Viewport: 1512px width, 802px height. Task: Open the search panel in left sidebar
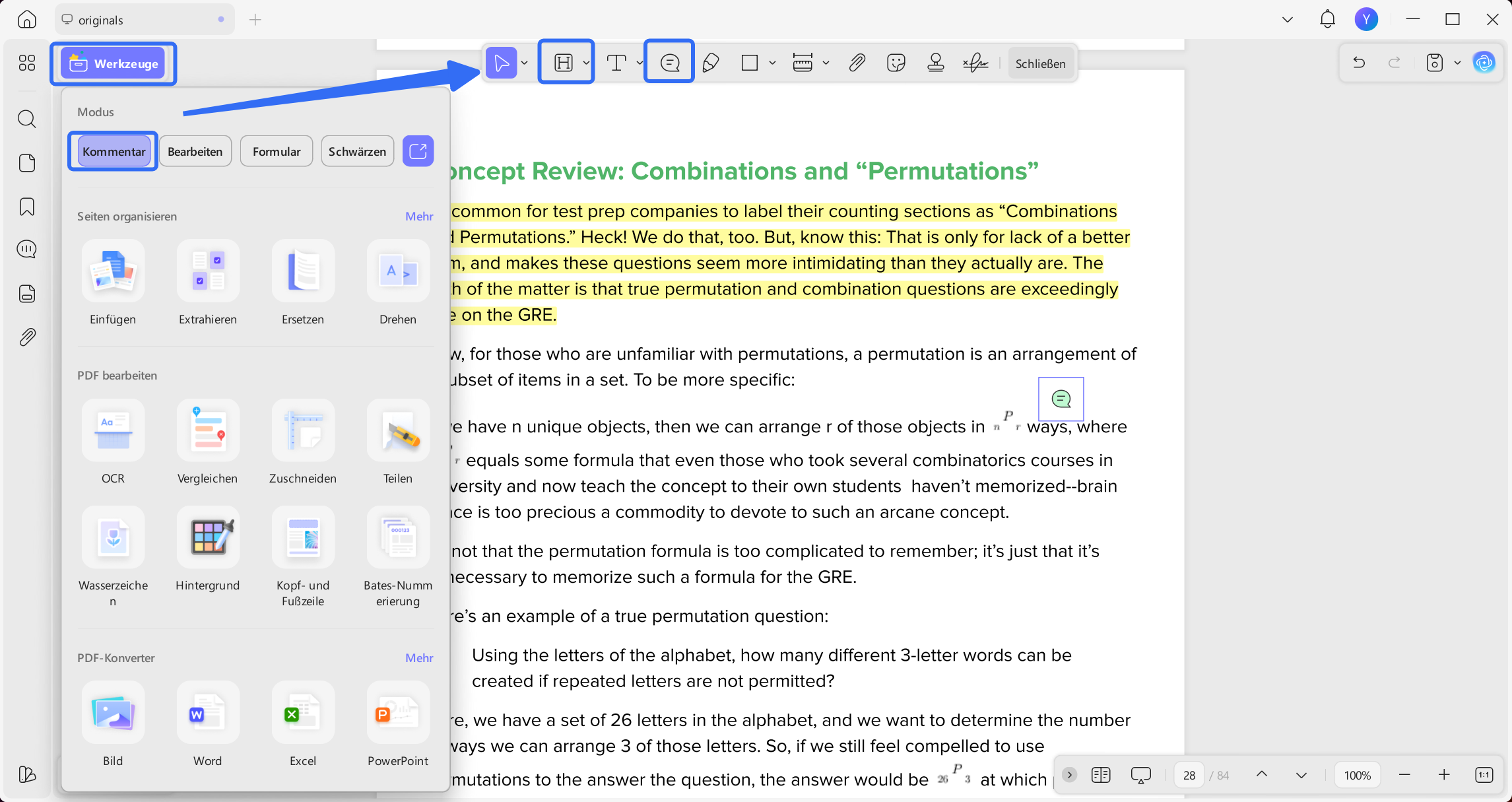(27, 119)
